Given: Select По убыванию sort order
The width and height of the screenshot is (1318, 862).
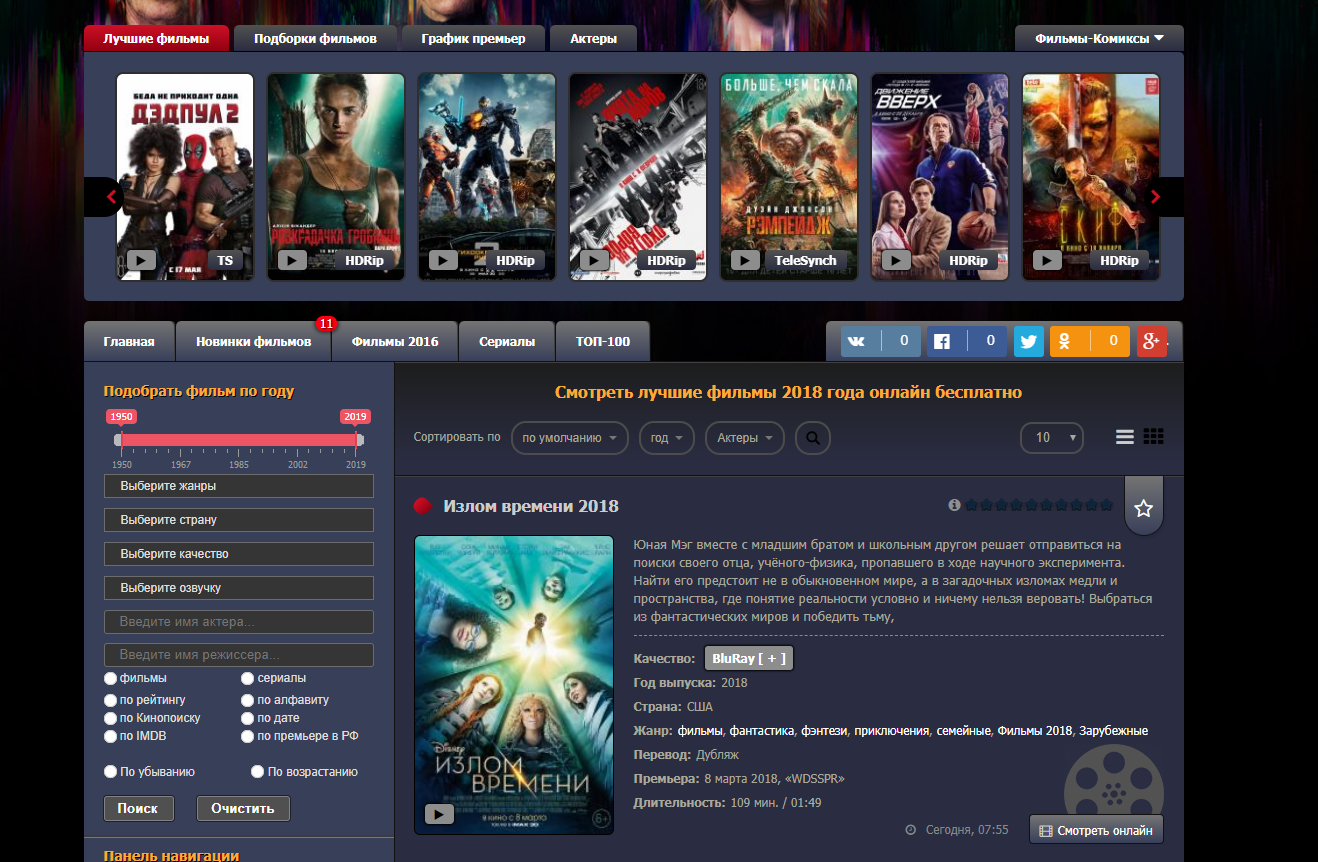Looking at the screenshot, I should click(110, 772).
